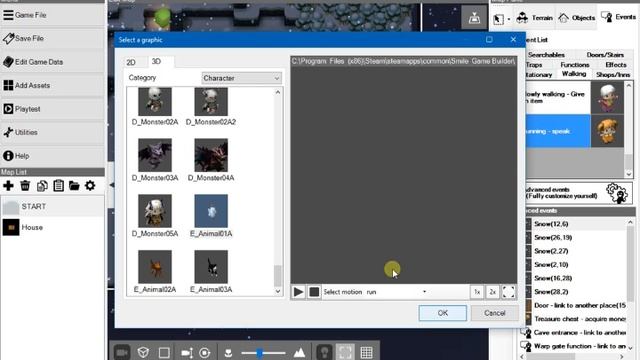Select D_Monster03A graphic
The height and width of the screenshot is (360, 640).
point(155,160)
